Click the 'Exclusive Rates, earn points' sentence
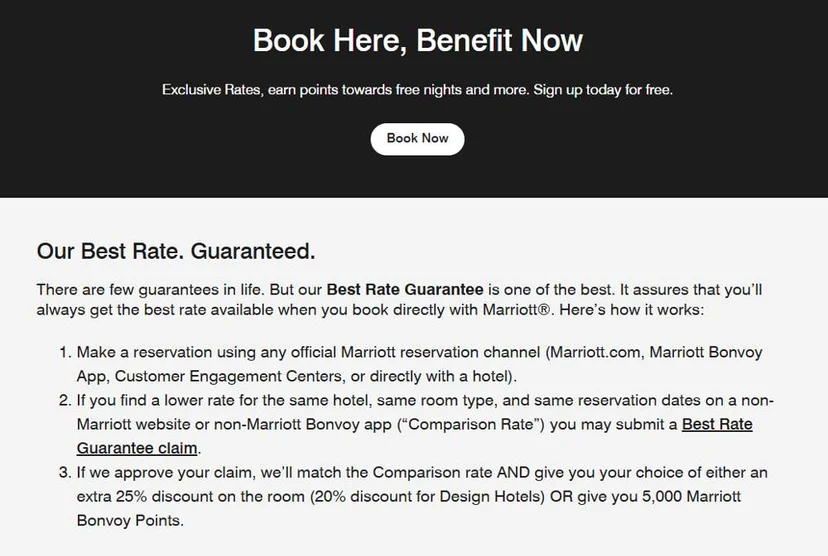828x556 pixels. click(x=345, y=90)
